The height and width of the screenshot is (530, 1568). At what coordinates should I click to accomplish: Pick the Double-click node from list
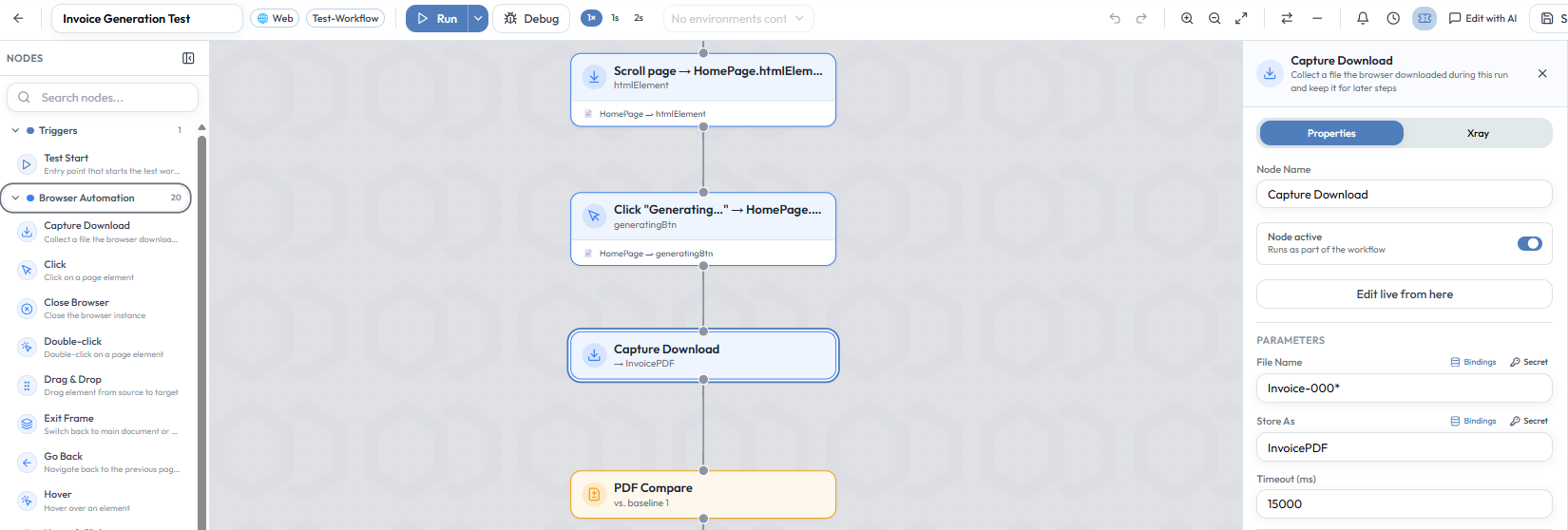(x=100, y=348)
